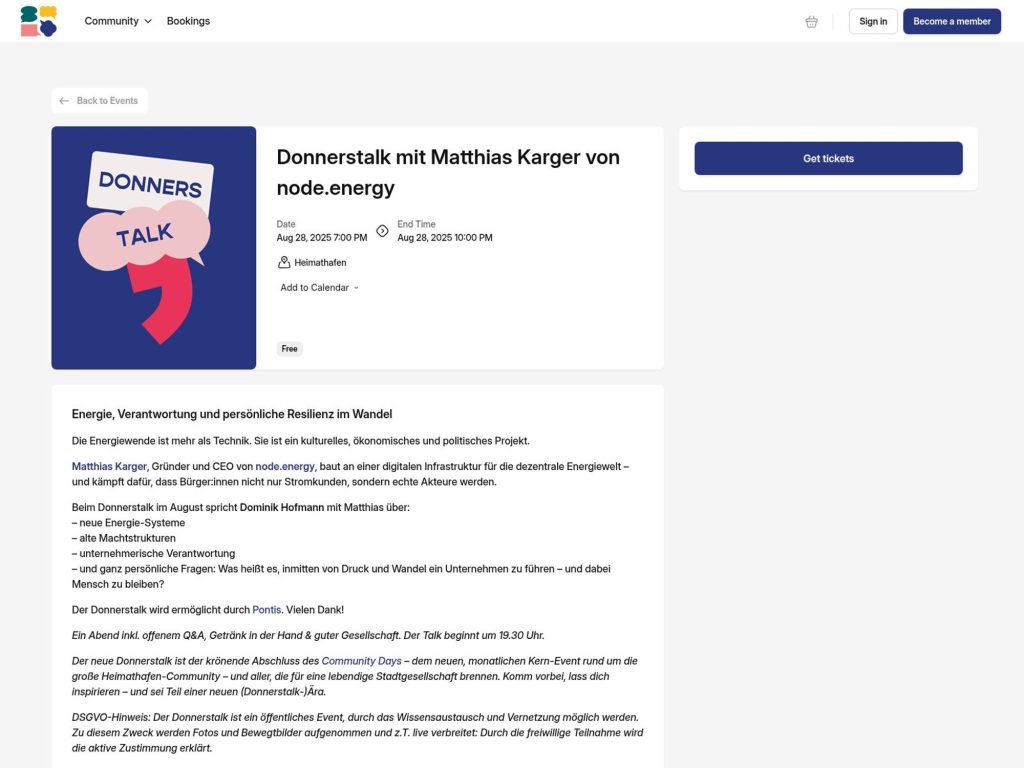Image resolution: width=1024 pixels, height=768 pixels.
Task: Collapse the Add to Calendar chevron arrow
Action: 357,288
